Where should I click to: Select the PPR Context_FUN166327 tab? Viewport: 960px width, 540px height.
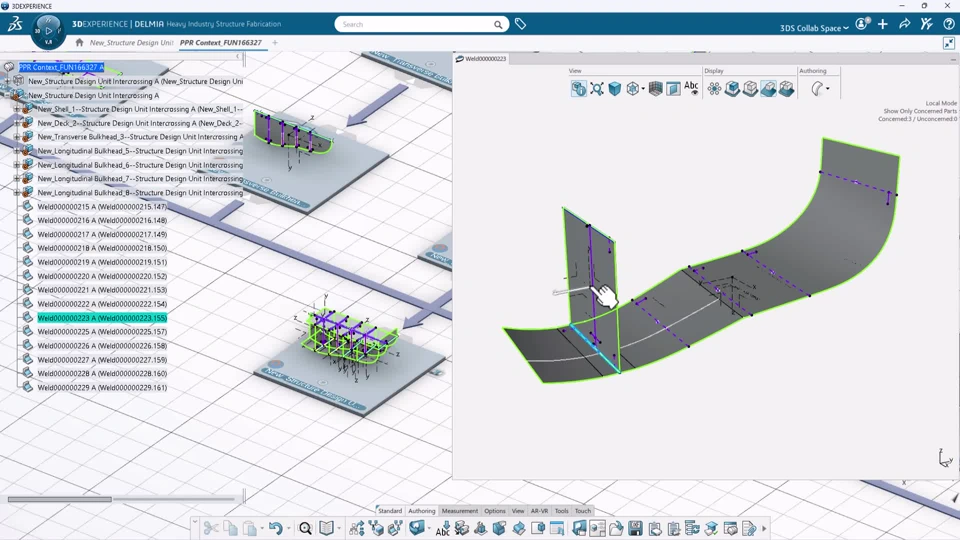tap(221, 42)
